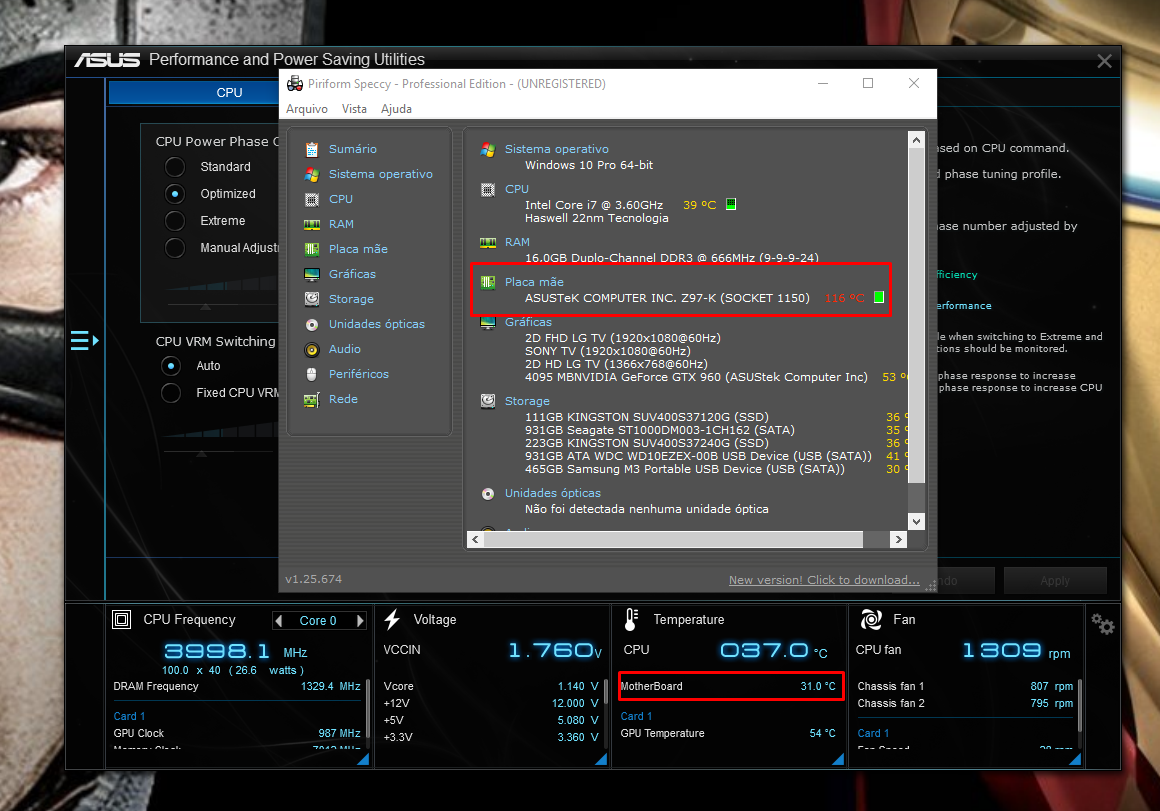Click the Speccy vertical scrollbar thumb
The width and height of the screenshot is (1160, 811).
pos(917,315)
